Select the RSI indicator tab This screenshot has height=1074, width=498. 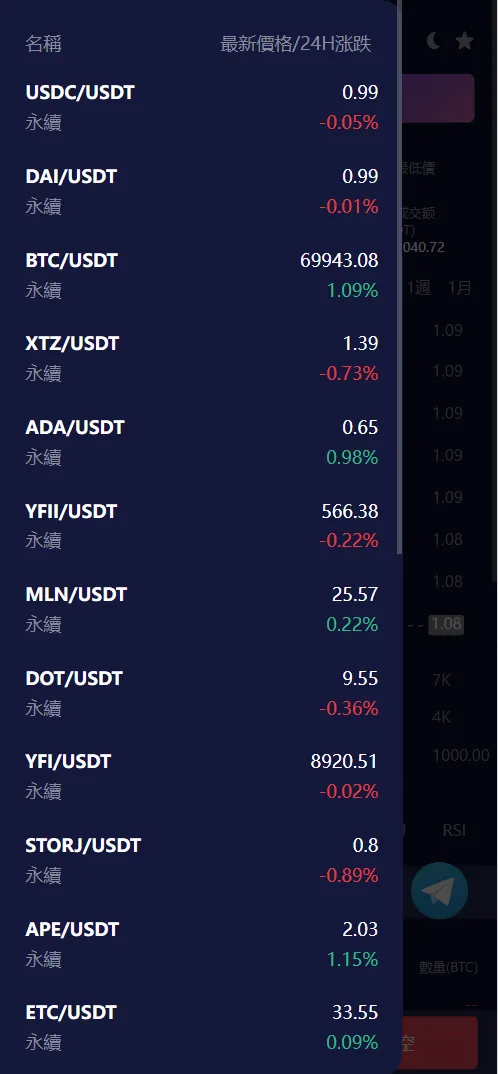454,830
